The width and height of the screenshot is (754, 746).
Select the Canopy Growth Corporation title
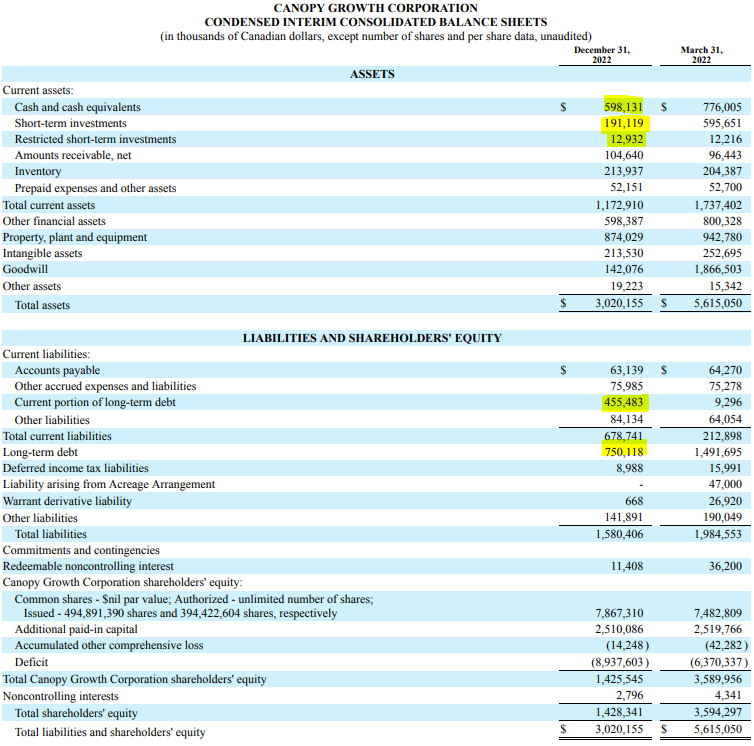tap(376, 8)
